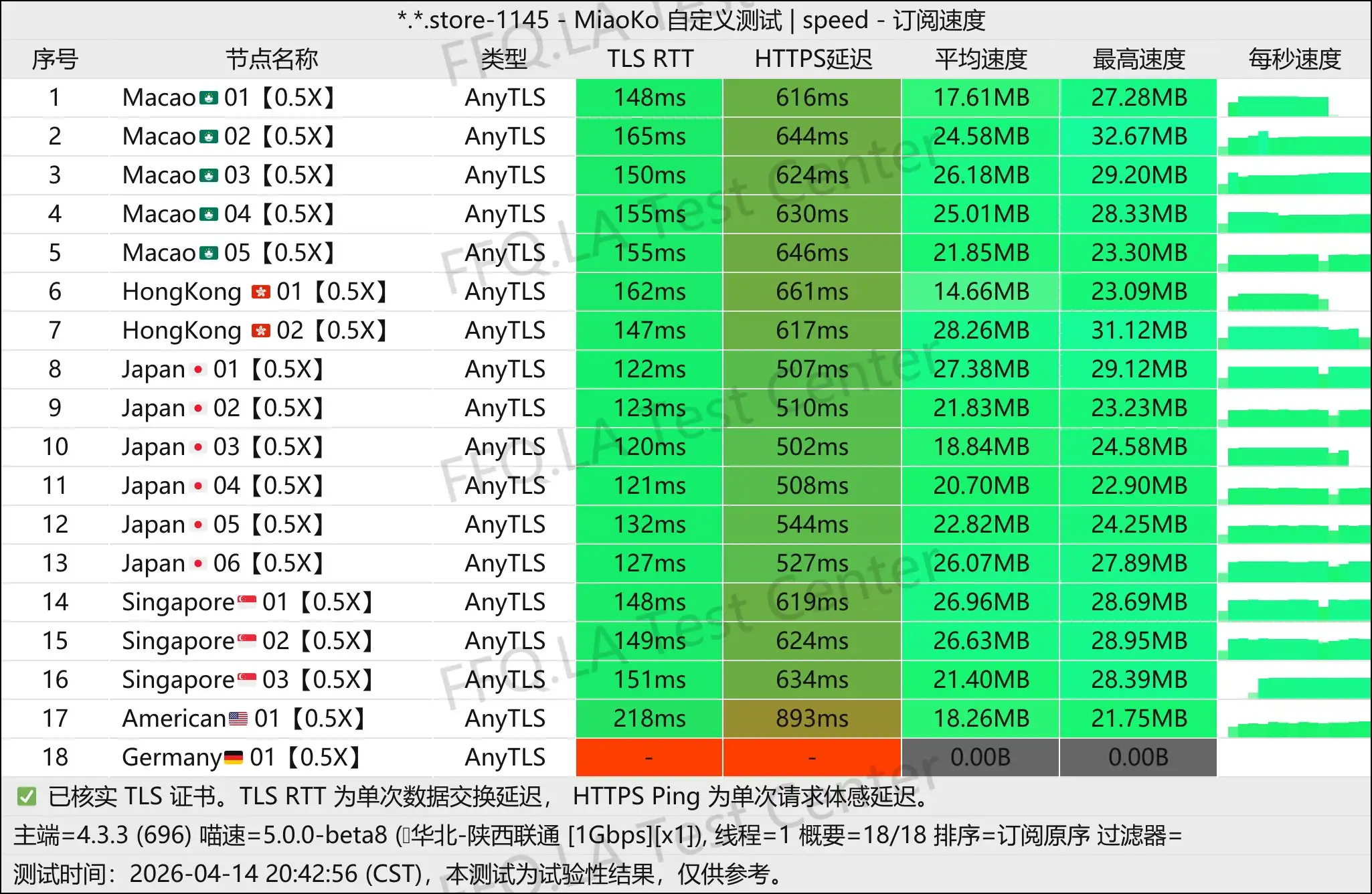This screenshot has width=1372, height=894.
Task: Click the 123ms TLS RTT for Japan 02
Action: pos(649,409)
